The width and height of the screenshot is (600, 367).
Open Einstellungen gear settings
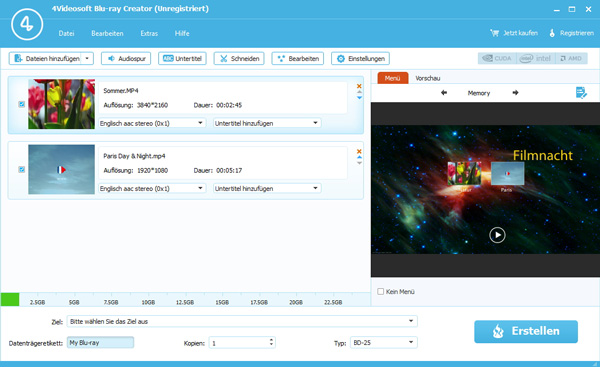point(360,59)
